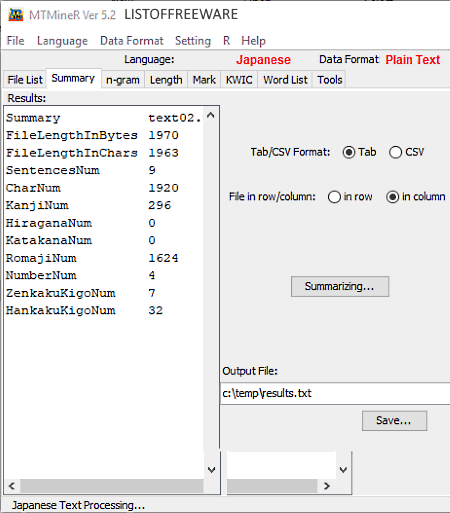Expand the small dropdown chevron beside Save area
450x513 pixels.
click(344, 470)
